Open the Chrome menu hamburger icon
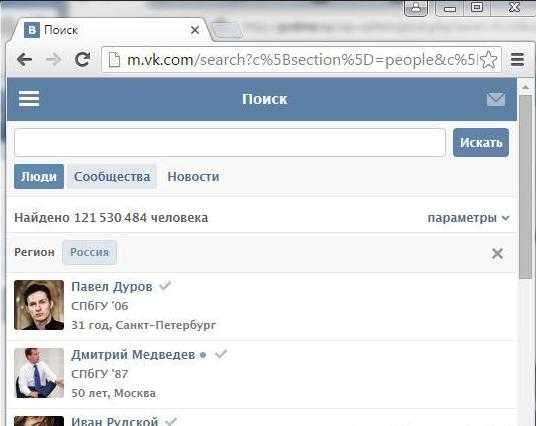Image resolution: width=536 pixels, height=426 pixels. (x=517, y=60)
